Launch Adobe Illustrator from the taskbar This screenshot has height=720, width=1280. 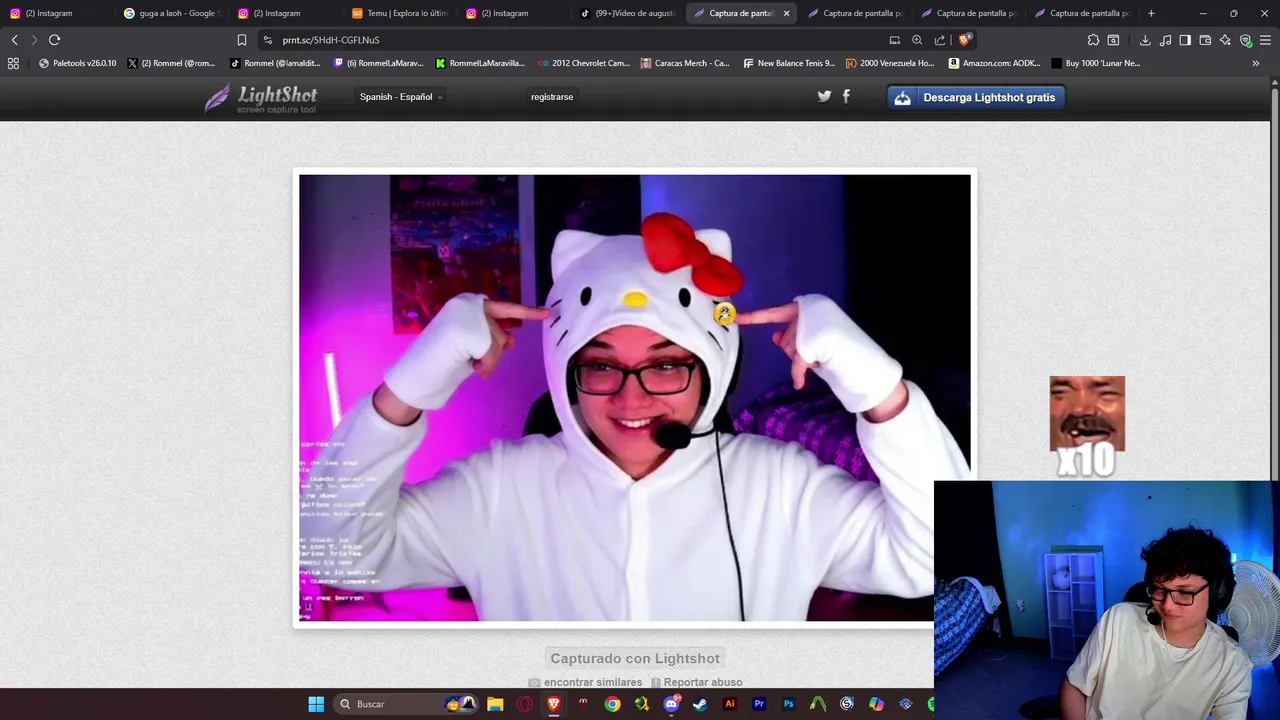click(730, 704)
